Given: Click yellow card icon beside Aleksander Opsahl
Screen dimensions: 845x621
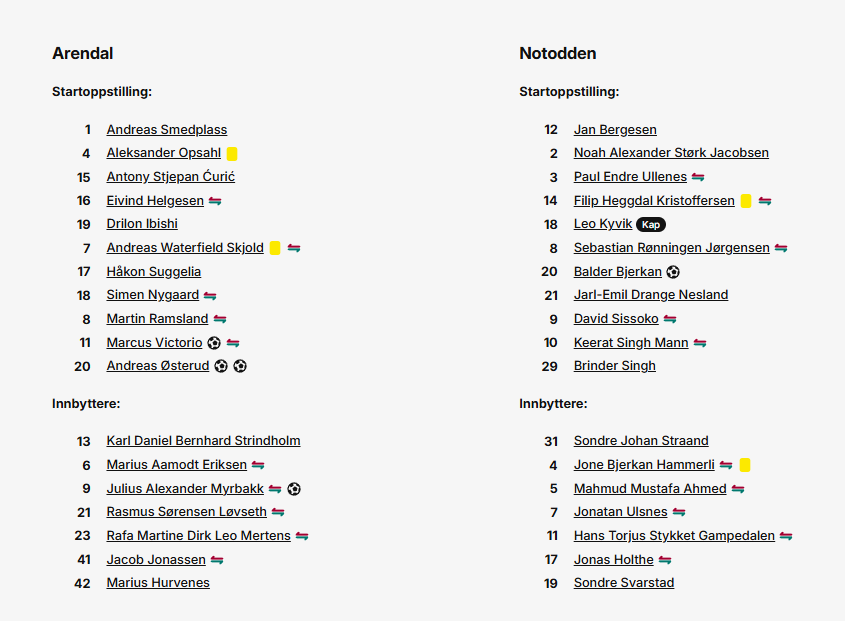Looking at the screenshot, I should point(232,154).
